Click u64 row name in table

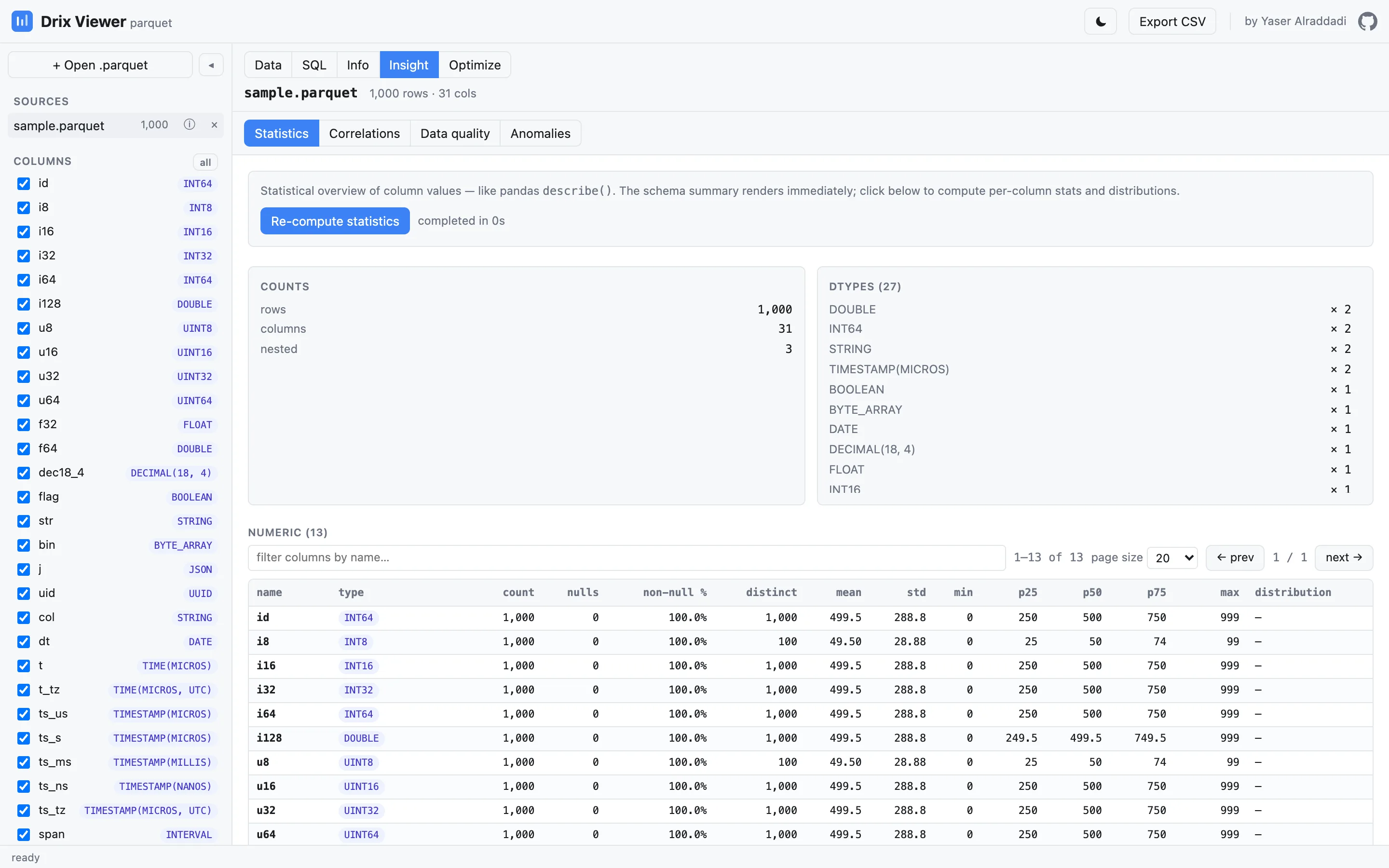[x=266, y=835]
